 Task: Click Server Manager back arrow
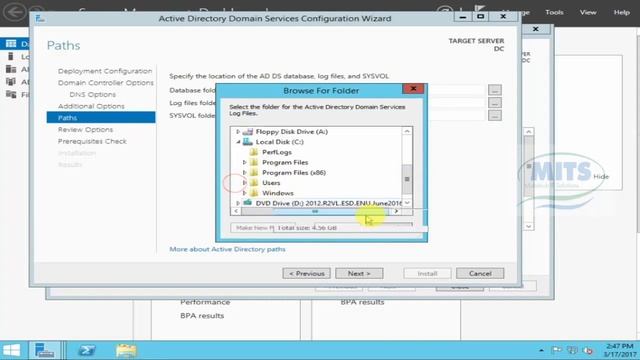(x=14, y=12)
